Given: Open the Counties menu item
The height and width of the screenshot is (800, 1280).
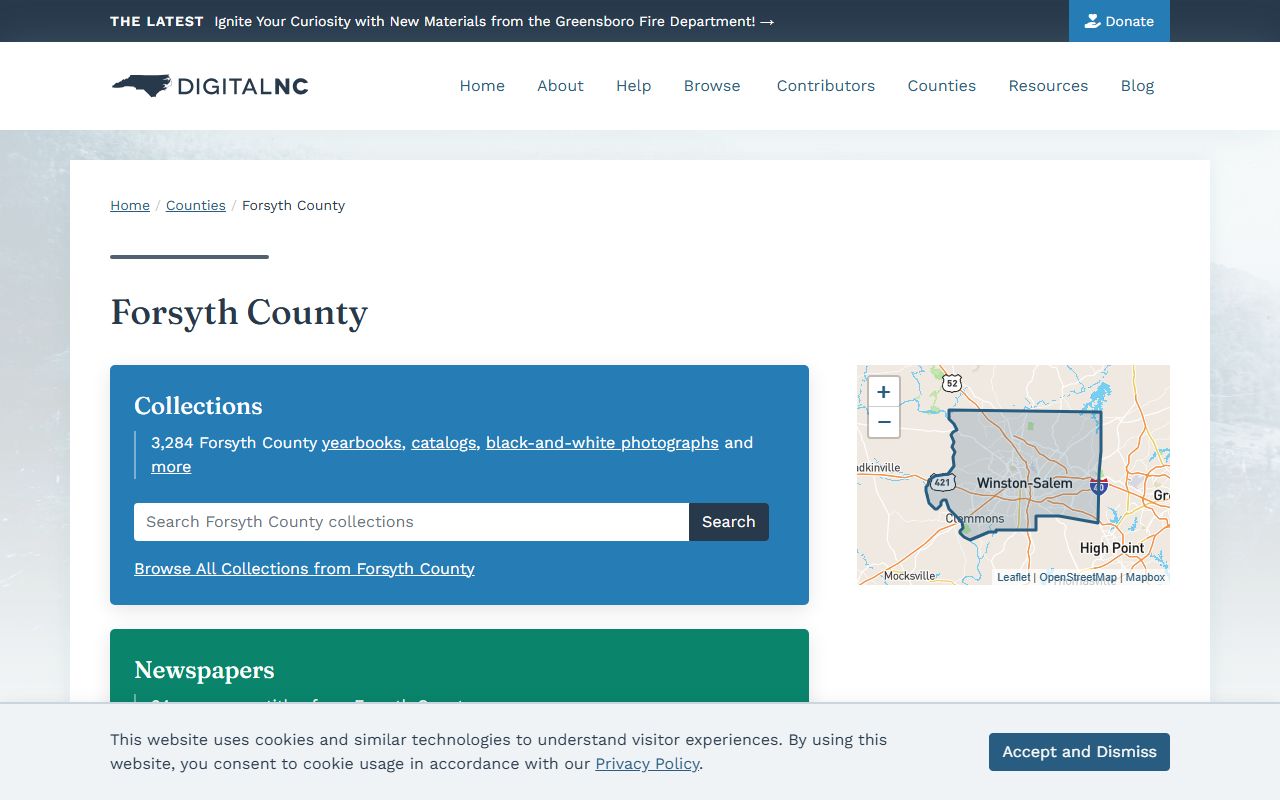Looking at the screenshot, I should coord(942,86).
